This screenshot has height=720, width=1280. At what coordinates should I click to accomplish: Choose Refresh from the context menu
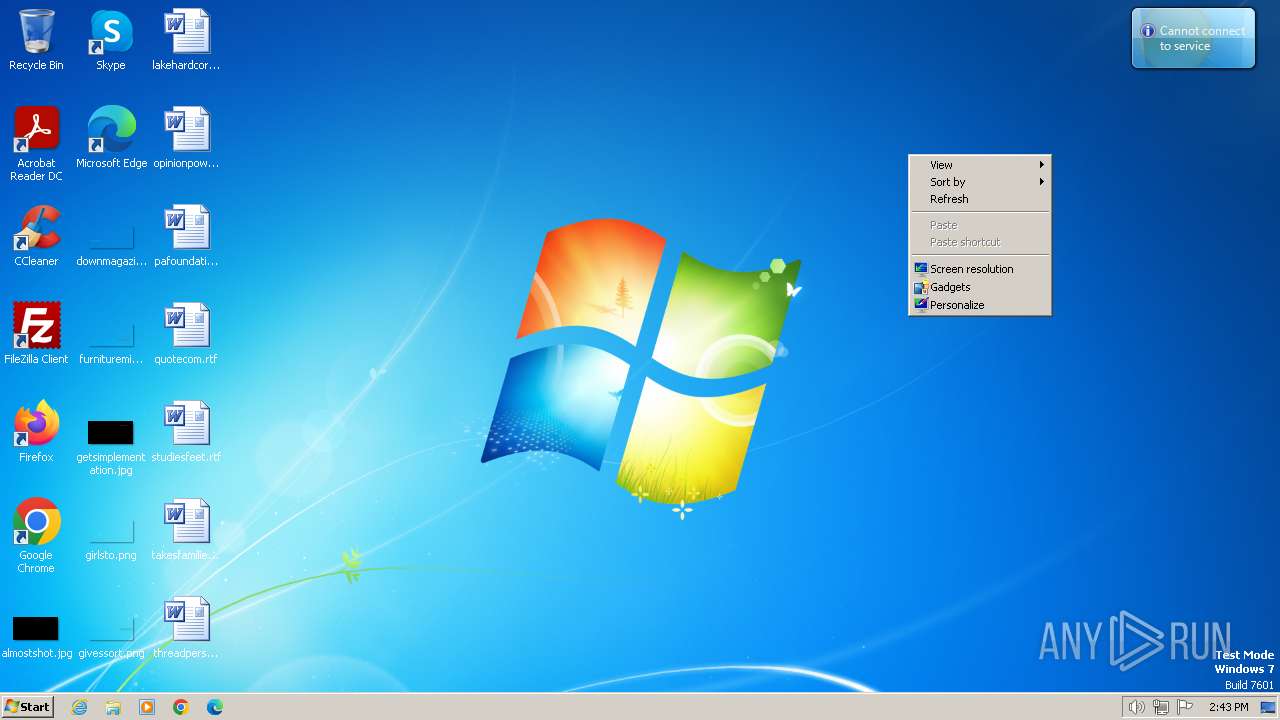point(979,199)
